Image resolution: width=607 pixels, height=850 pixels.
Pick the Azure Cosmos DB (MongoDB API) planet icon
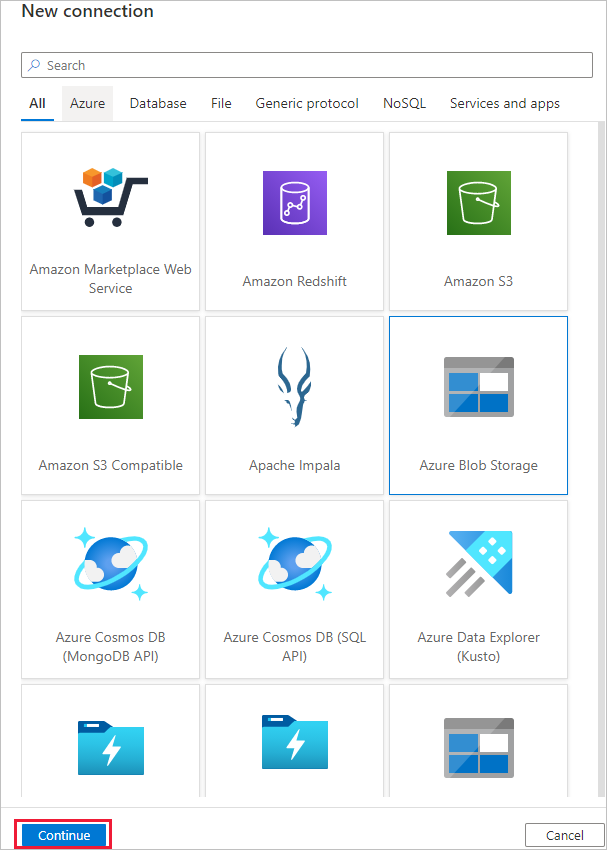(x=111, y=564)
